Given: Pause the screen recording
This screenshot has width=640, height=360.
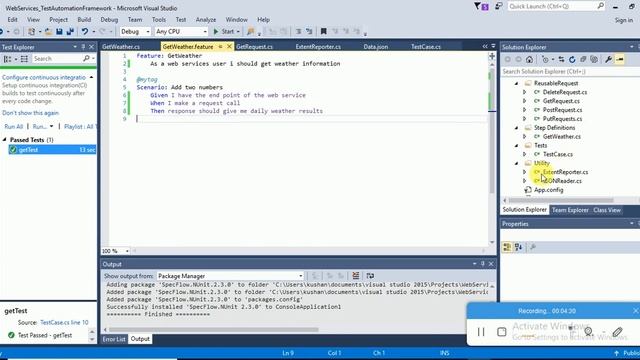Looking at the screenshot, I should 481,332.
